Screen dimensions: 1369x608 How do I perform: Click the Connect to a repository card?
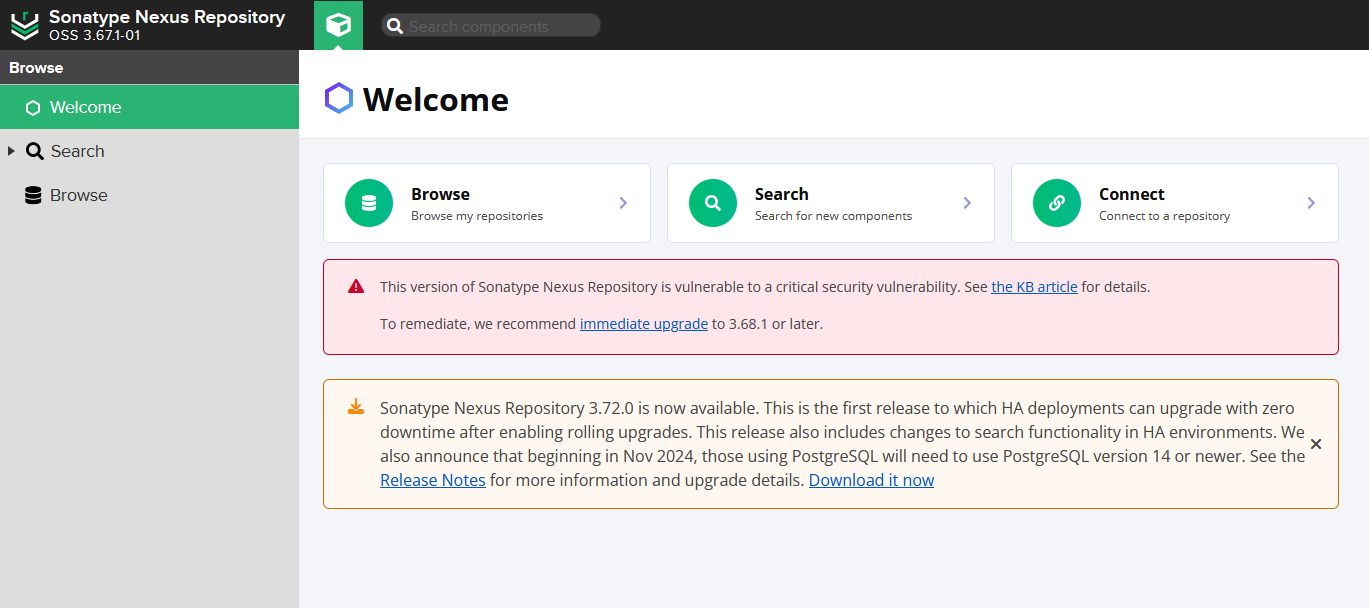click(1175, 203)
